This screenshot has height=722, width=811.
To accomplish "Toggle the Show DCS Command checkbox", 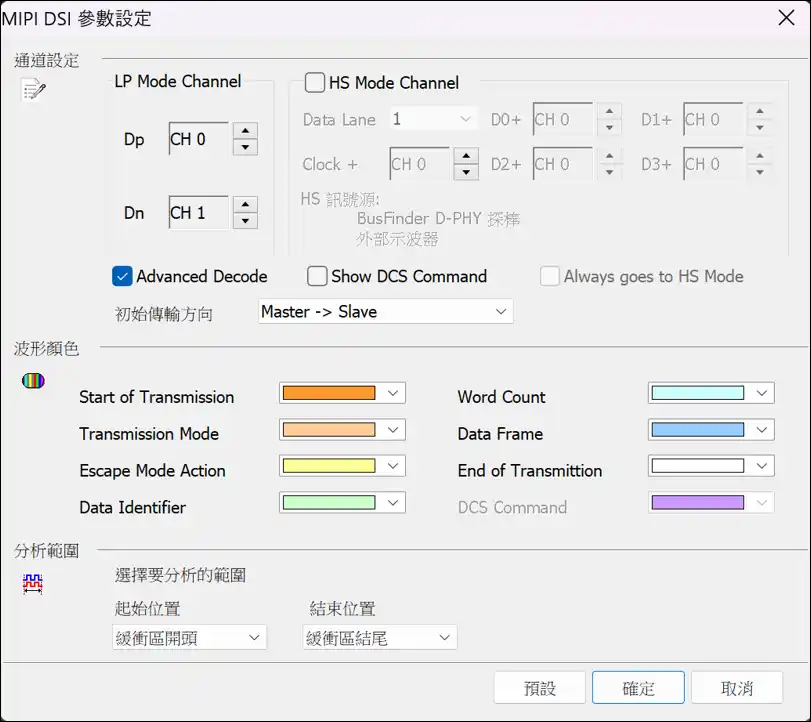I will coord(317,276).
